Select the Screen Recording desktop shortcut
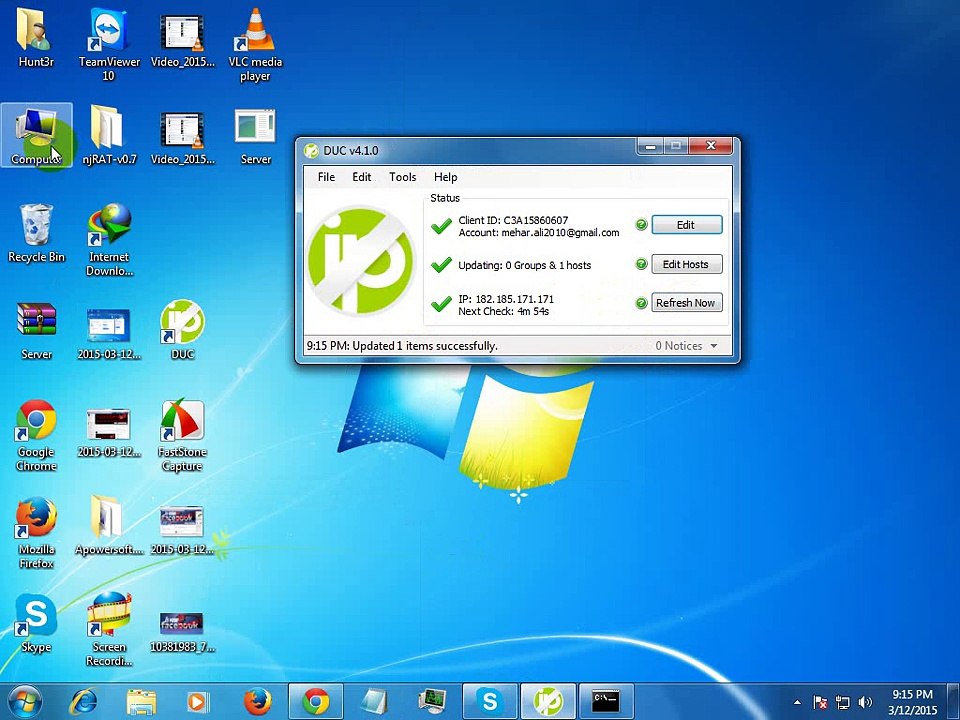 coord(109,629)
